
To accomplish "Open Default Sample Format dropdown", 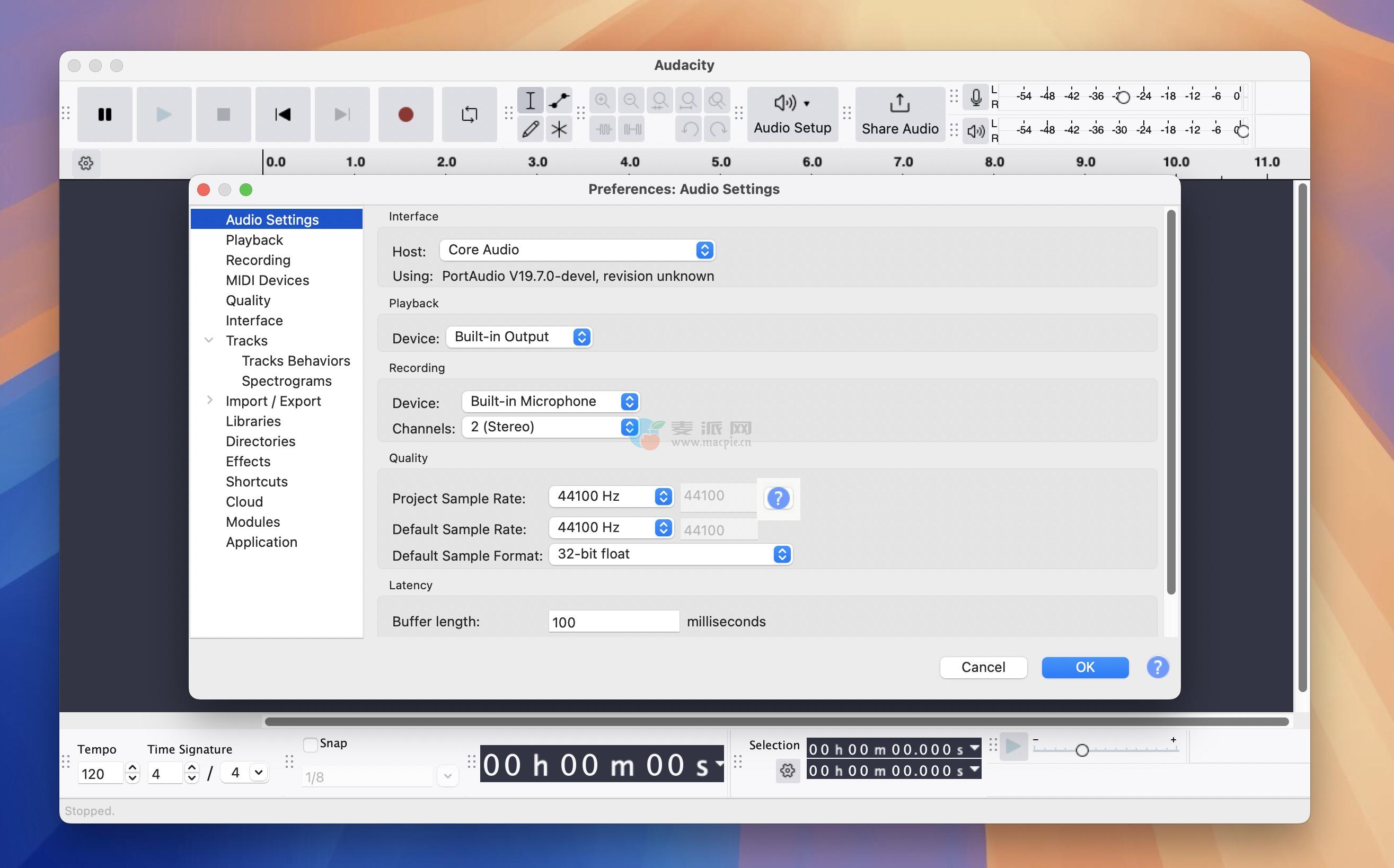I will (x=670, y=554).
